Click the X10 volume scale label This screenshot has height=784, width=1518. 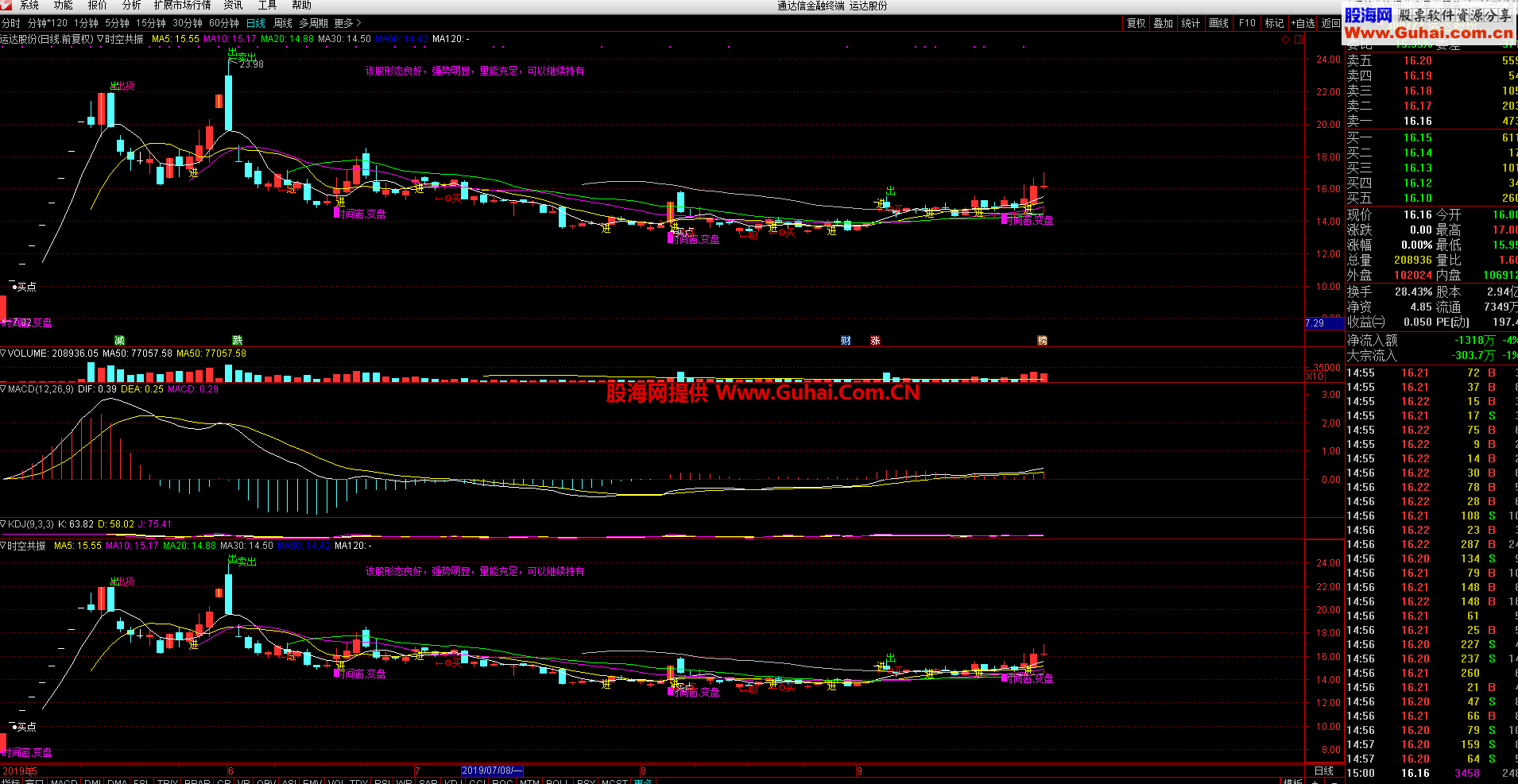point(1315,377)
